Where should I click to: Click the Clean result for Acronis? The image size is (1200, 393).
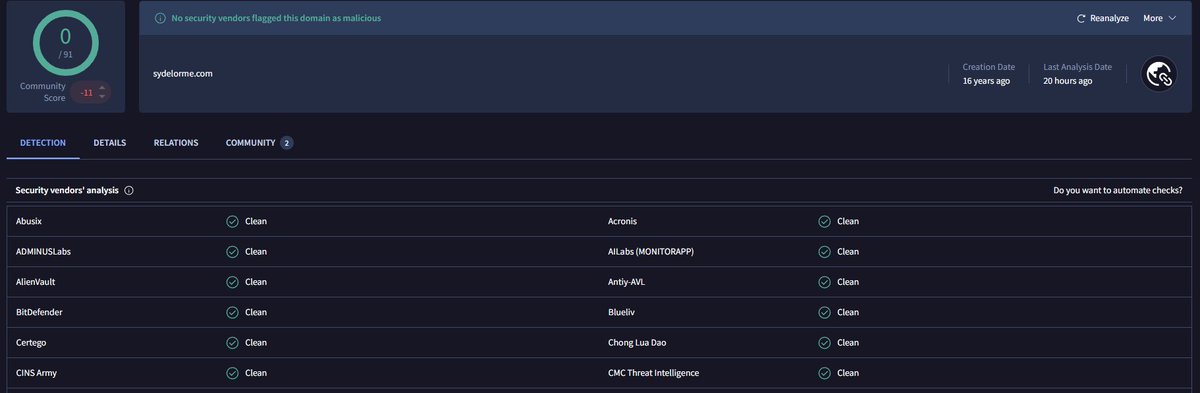(x=848, y=221)
